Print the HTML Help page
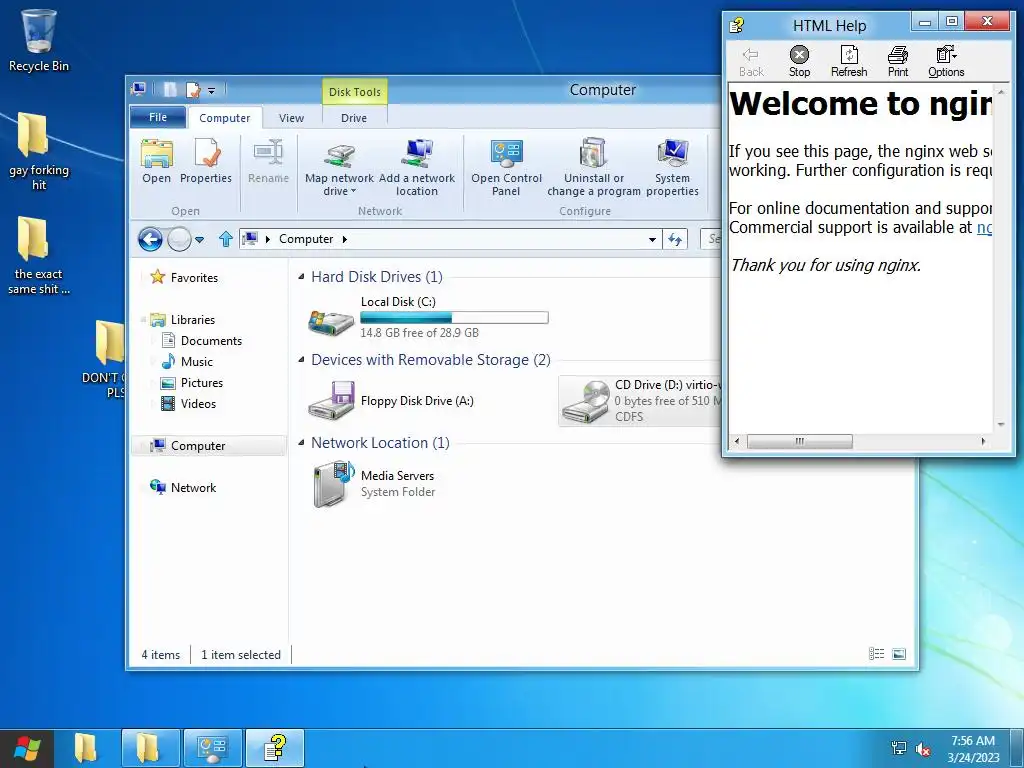The width and height of the screenshot is (1024, 768). tap(898, 62)
